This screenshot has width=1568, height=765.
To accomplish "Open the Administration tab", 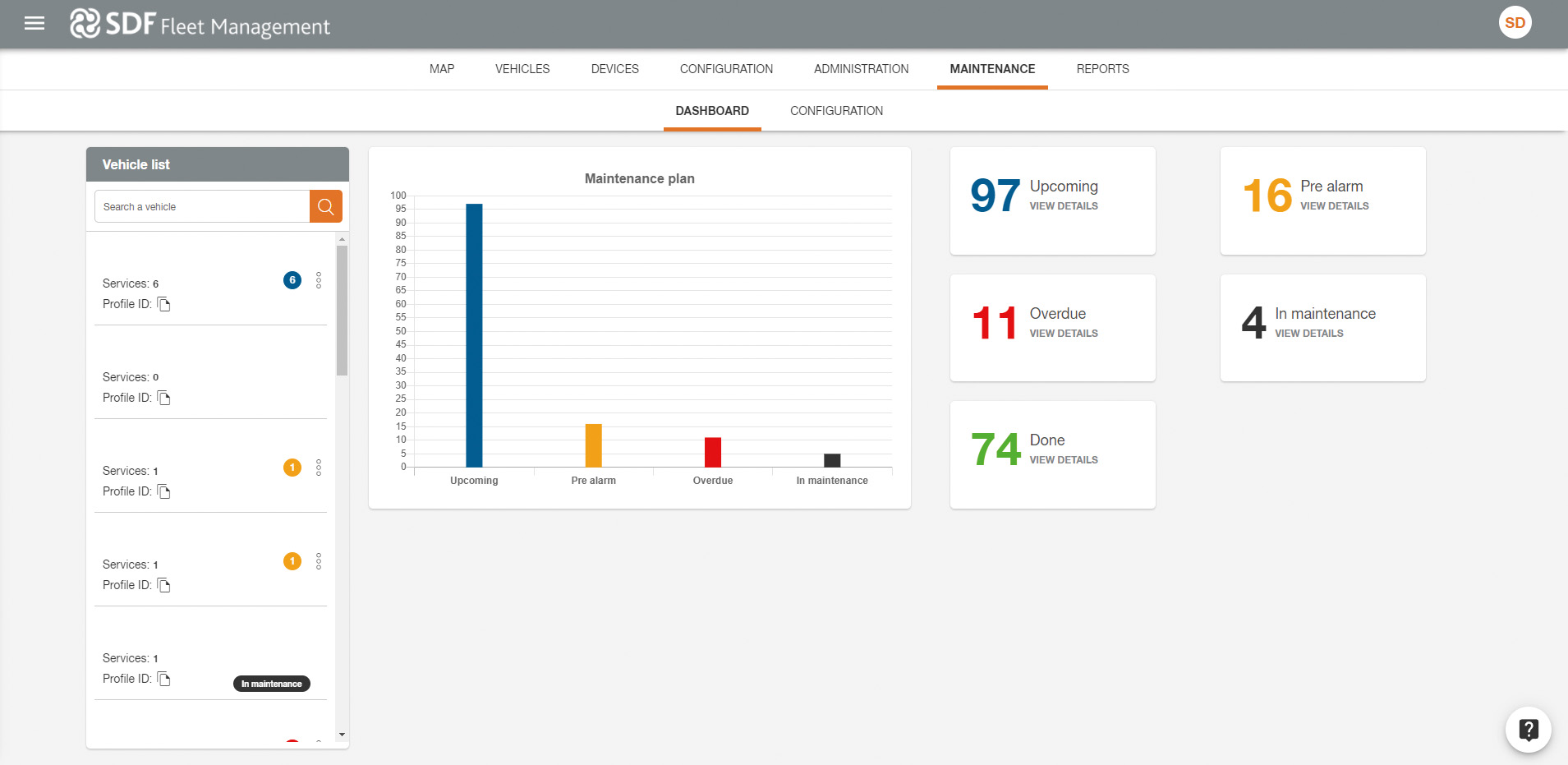I will click(x=861, y=69).
